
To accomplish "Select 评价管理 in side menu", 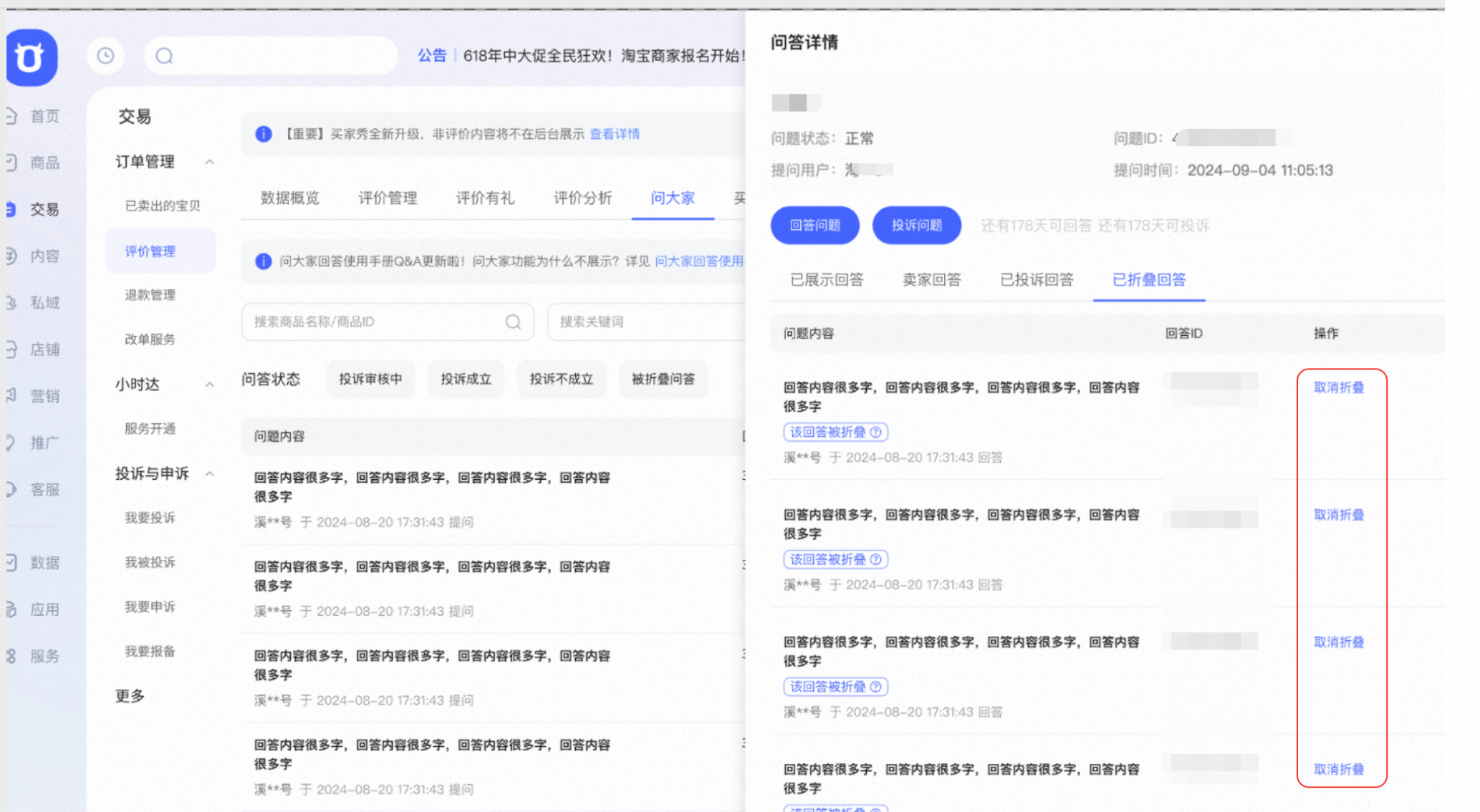I will coord(161,251).
